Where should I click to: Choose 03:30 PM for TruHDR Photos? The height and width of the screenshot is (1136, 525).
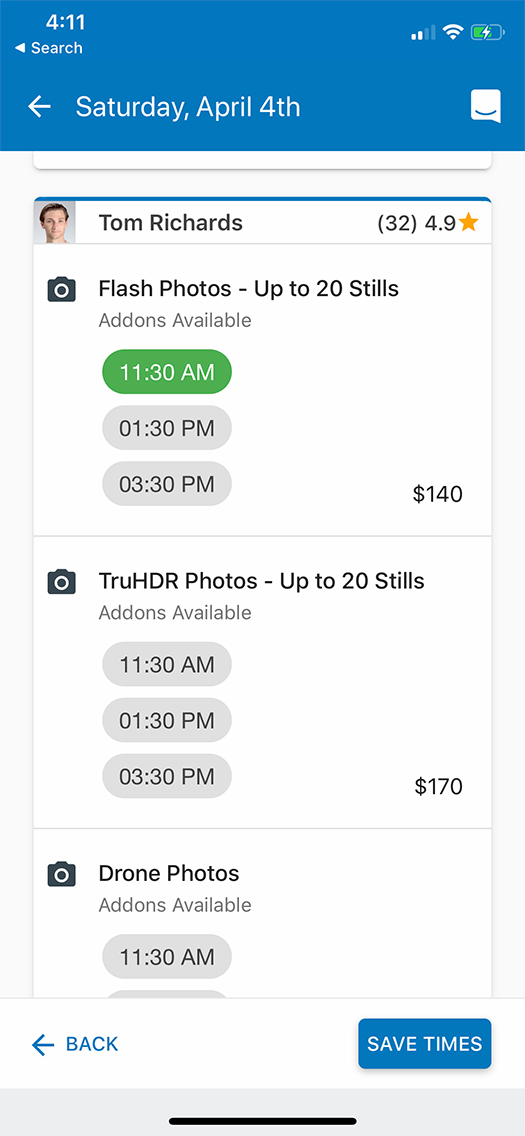click(167, 776)
